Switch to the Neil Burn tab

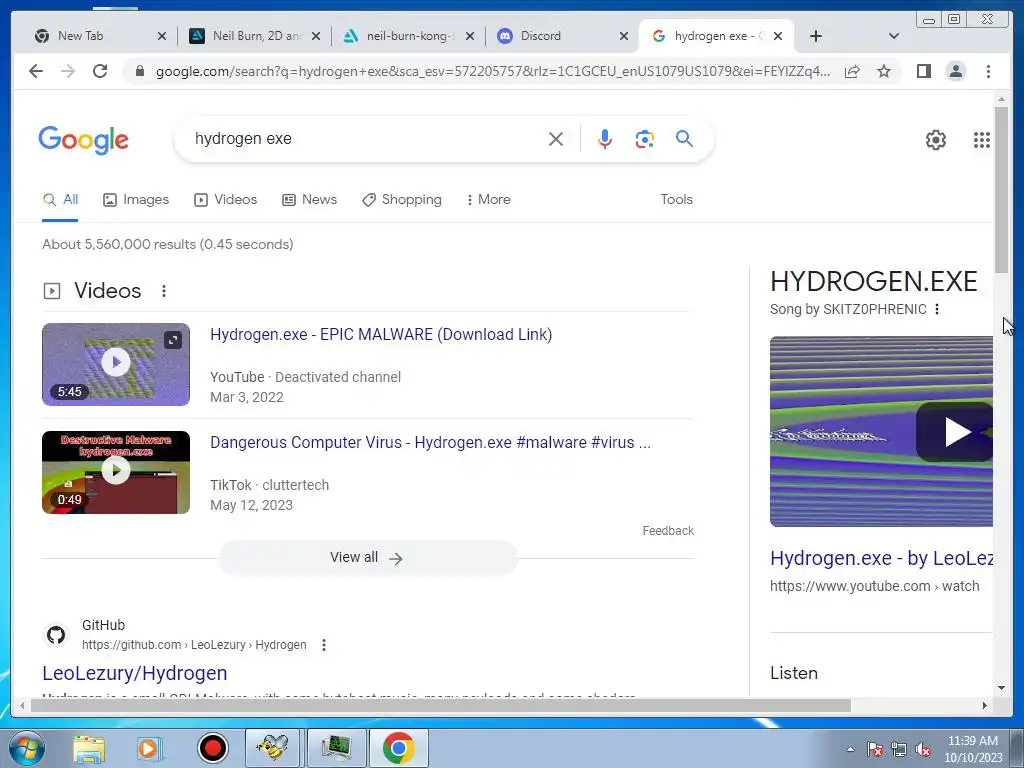pyautogui.click(x=255, y=36)
